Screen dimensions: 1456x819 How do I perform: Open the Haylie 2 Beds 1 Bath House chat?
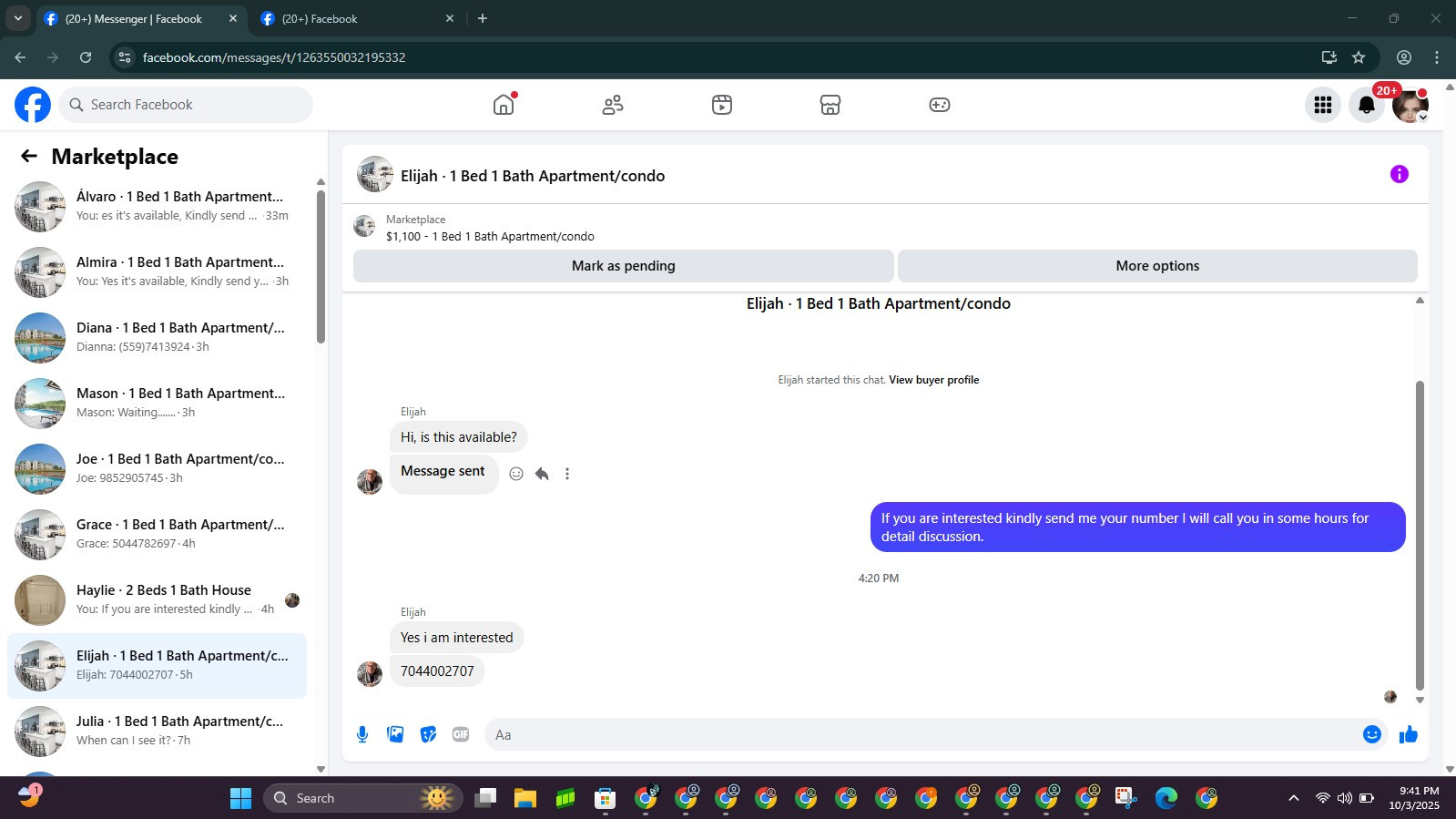[157, 600]
